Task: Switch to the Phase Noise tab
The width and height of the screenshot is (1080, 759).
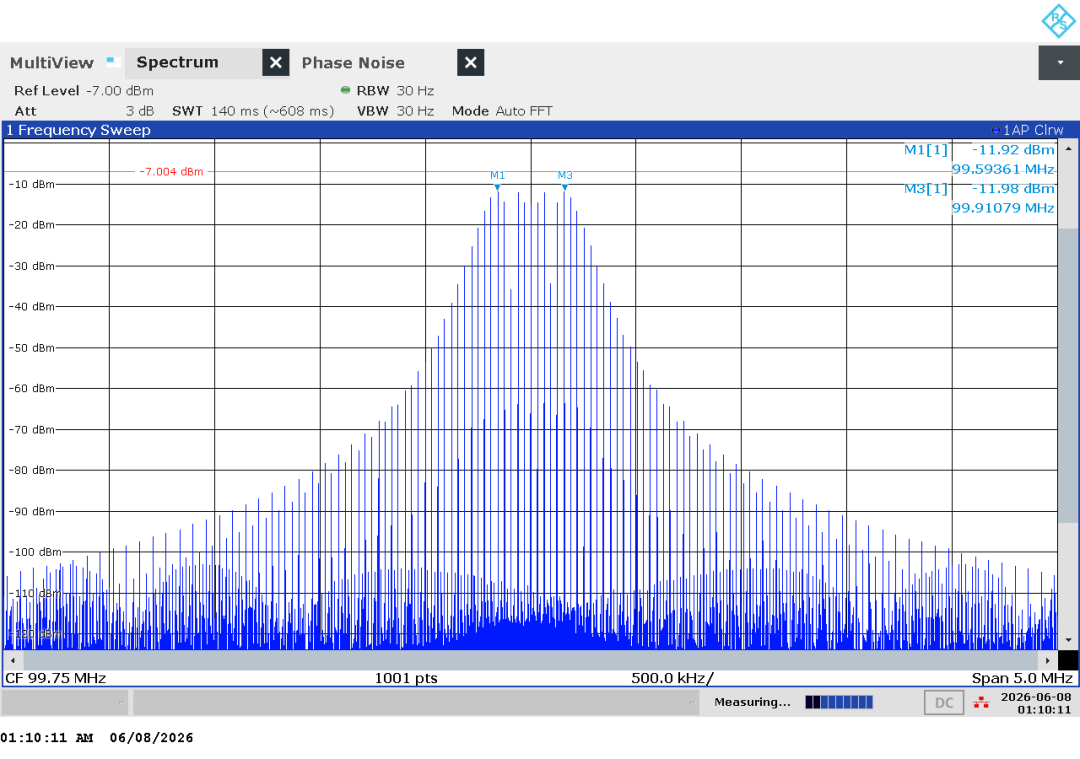Action: pyautogui.click(x=353, y=63)
